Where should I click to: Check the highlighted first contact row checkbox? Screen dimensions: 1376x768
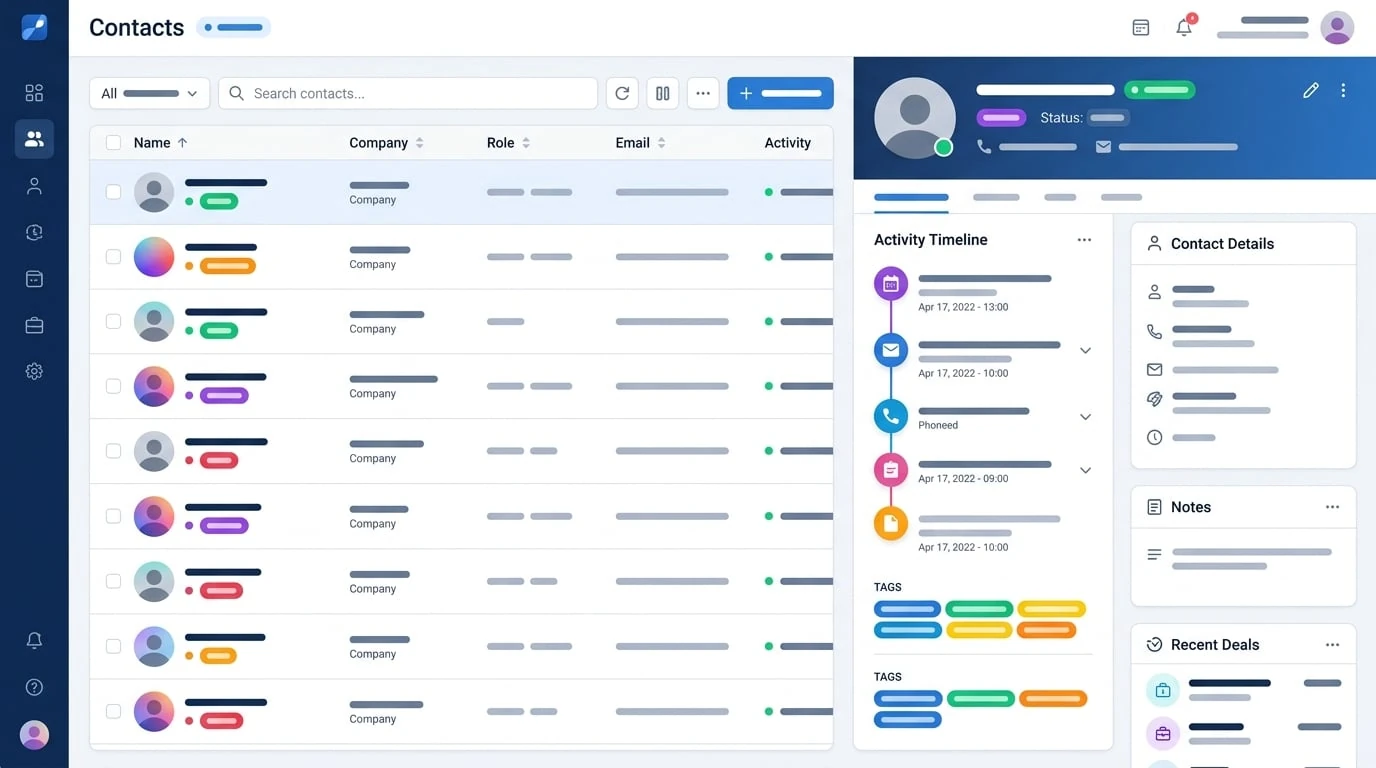(x=113, y=192)
